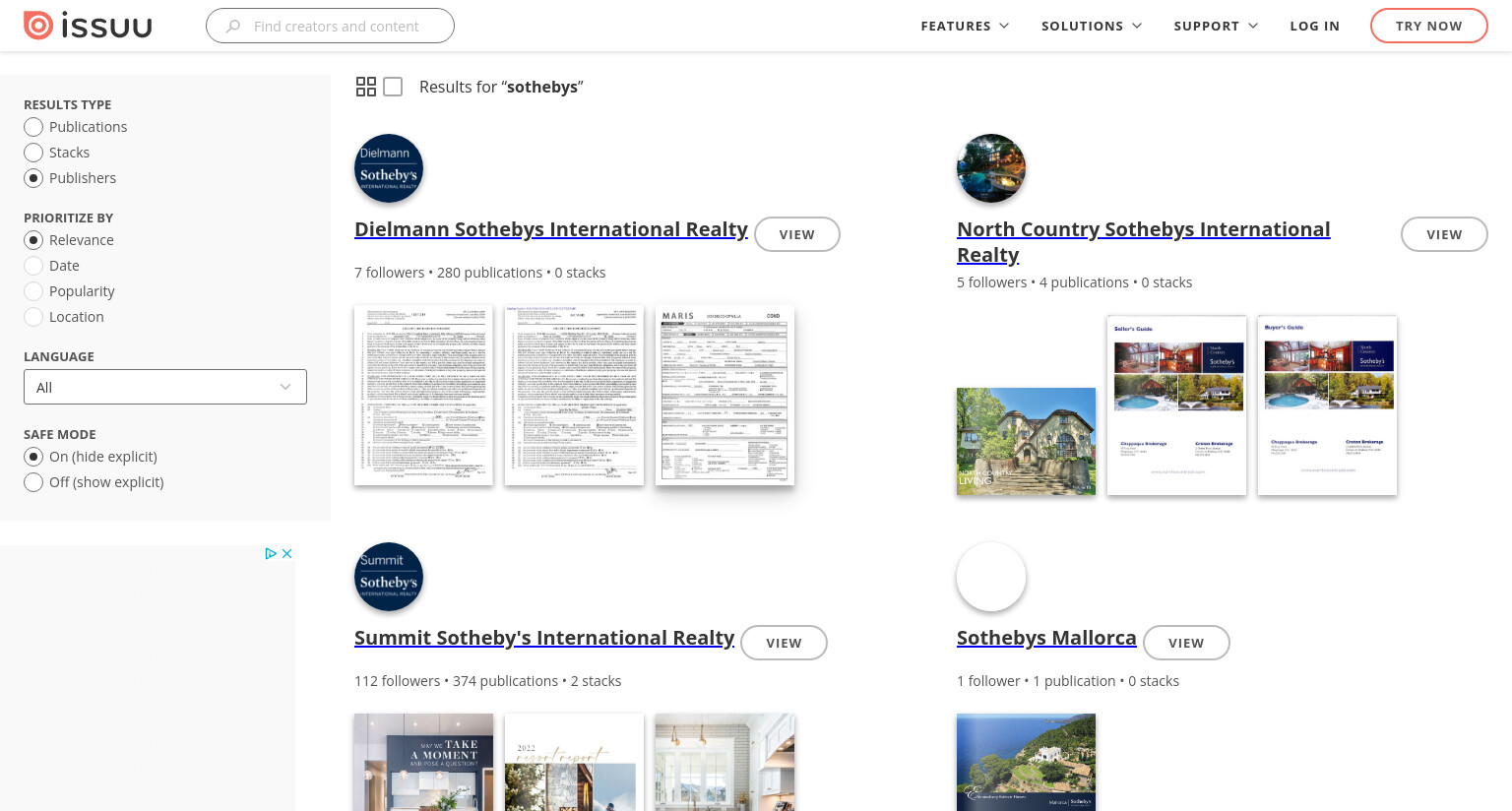Open Summit Sotheby's profile avatar
This screenshot has height=811, width=1512.
(389, 577)
